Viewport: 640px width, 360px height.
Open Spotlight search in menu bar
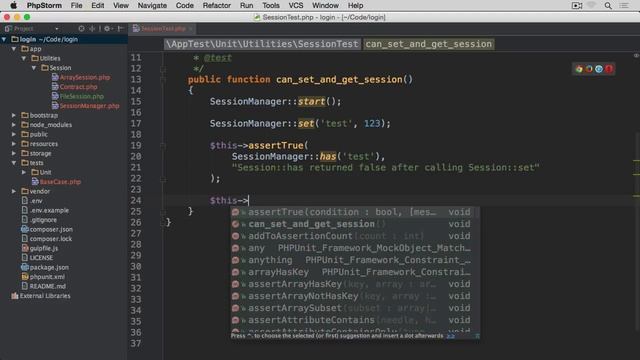pos(608,5)
